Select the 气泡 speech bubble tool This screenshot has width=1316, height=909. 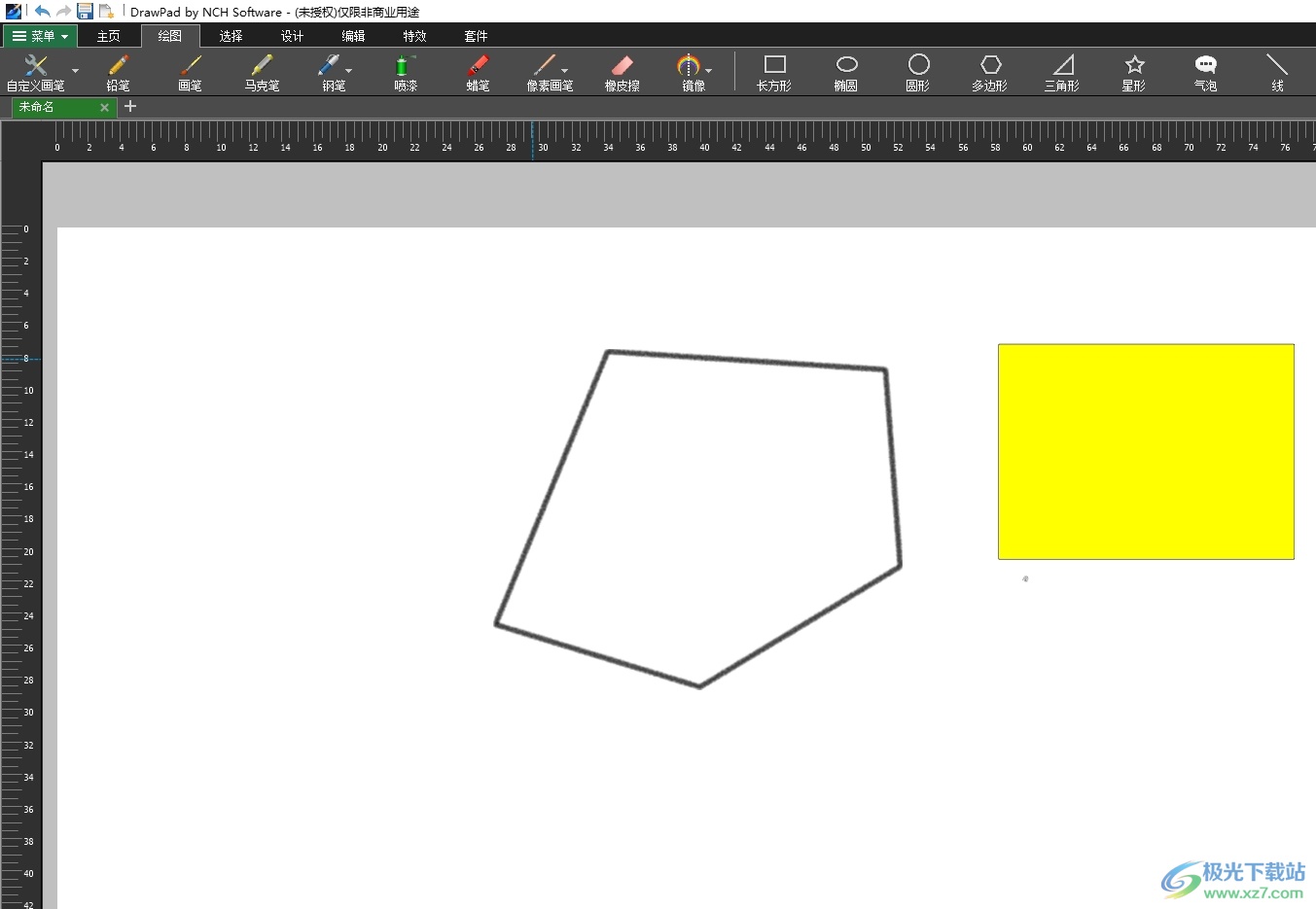(x=1205, y=72)
